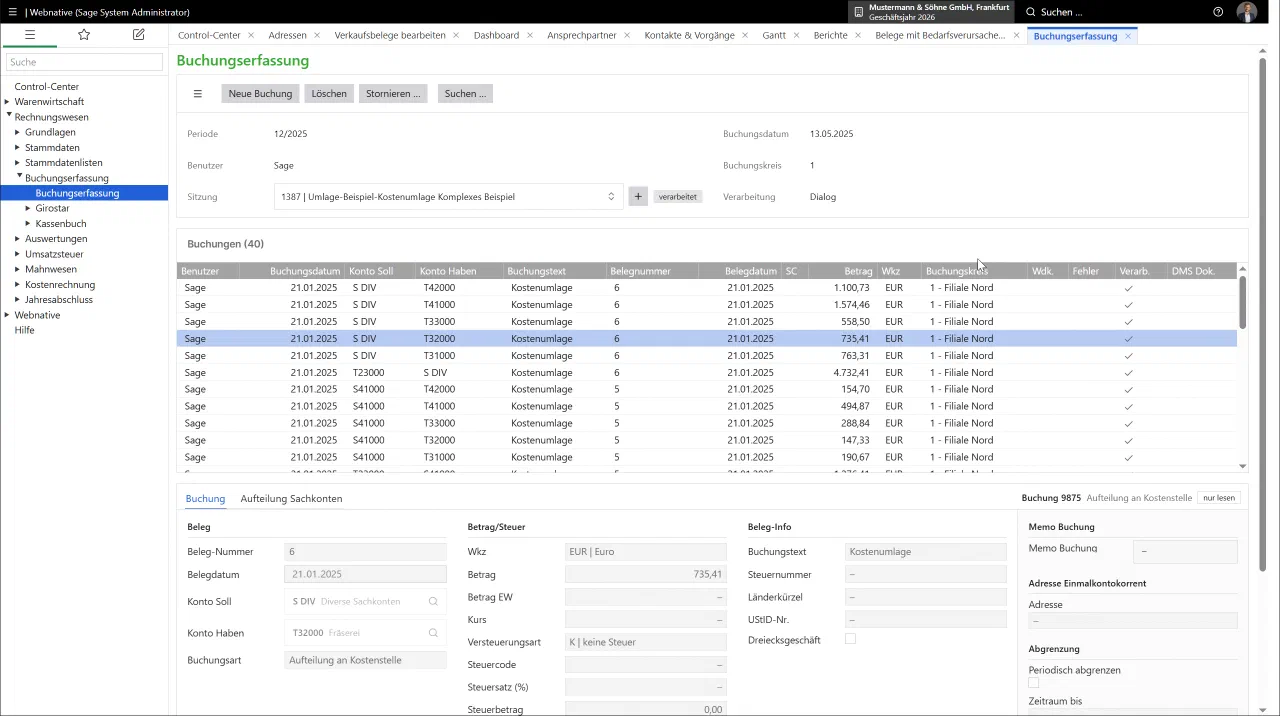Open the edit notes icon in sidebar
This screenshot has height=716, width=1280.
tap(139, 34)
